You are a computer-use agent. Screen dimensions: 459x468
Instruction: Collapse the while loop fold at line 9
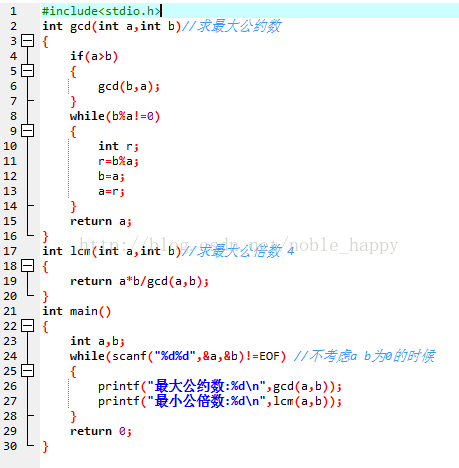pos(27,131)
